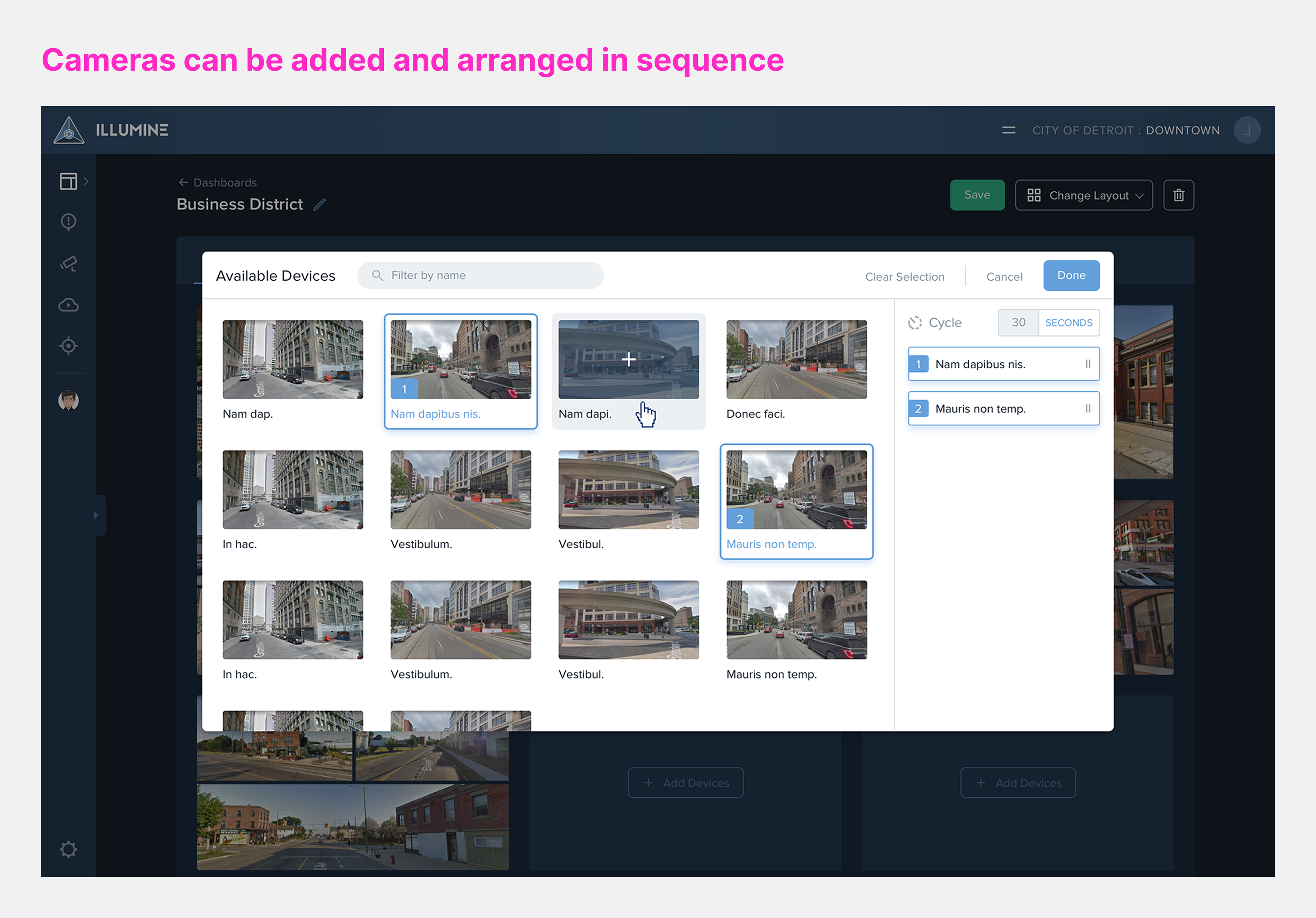Open the settings gear in sidebar
The image size is (1316, 918).
[x=68, y=849]
